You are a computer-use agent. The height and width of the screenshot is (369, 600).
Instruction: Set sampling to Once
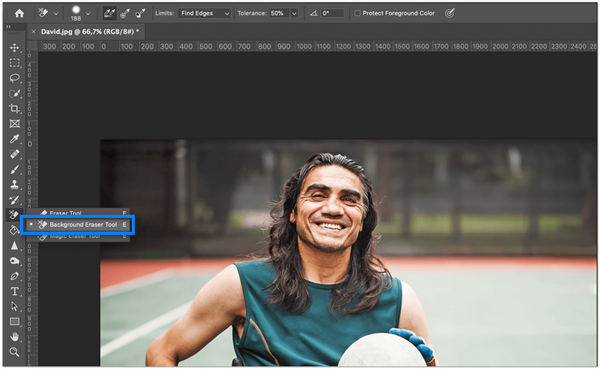click(125, 14)
